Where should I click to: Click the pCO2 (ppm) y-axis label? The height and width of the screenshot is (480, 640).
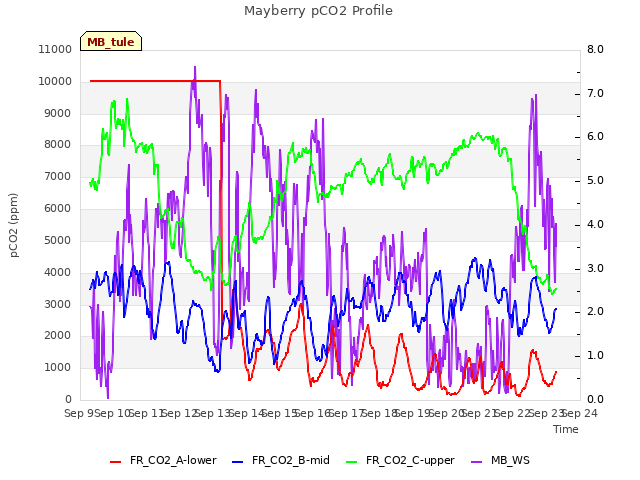pos(14,225)
